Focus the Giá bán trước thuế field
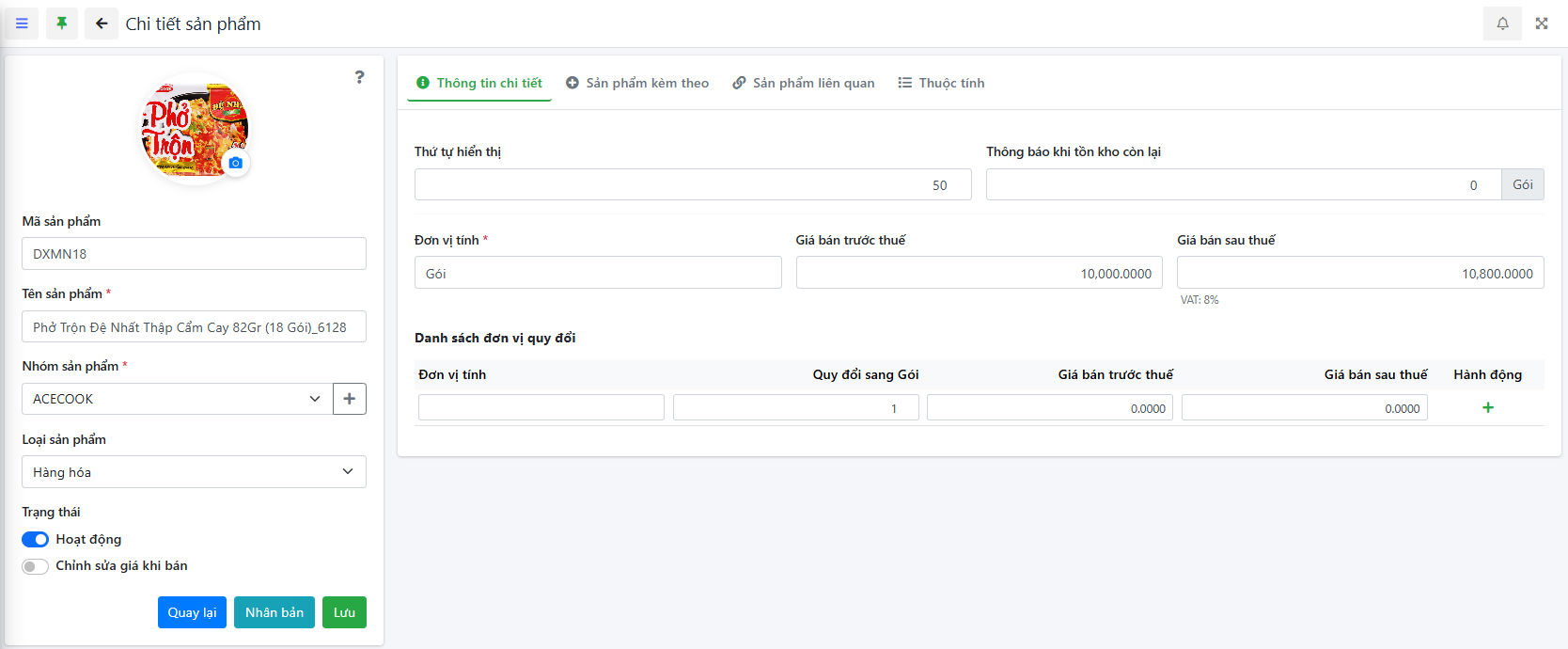The height and width of the screenshot is (649, 1568). coord(979,274)
